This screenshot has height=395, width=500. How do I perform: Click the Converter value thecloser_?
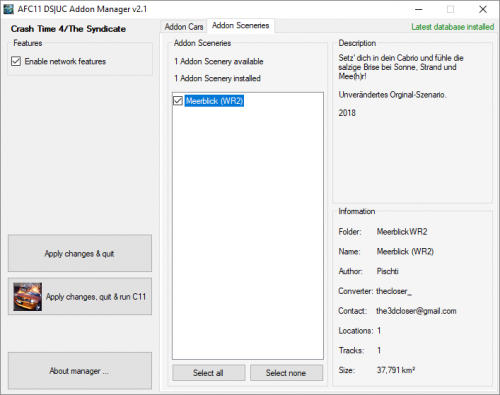pyautogui.click(x=394, y=291)
